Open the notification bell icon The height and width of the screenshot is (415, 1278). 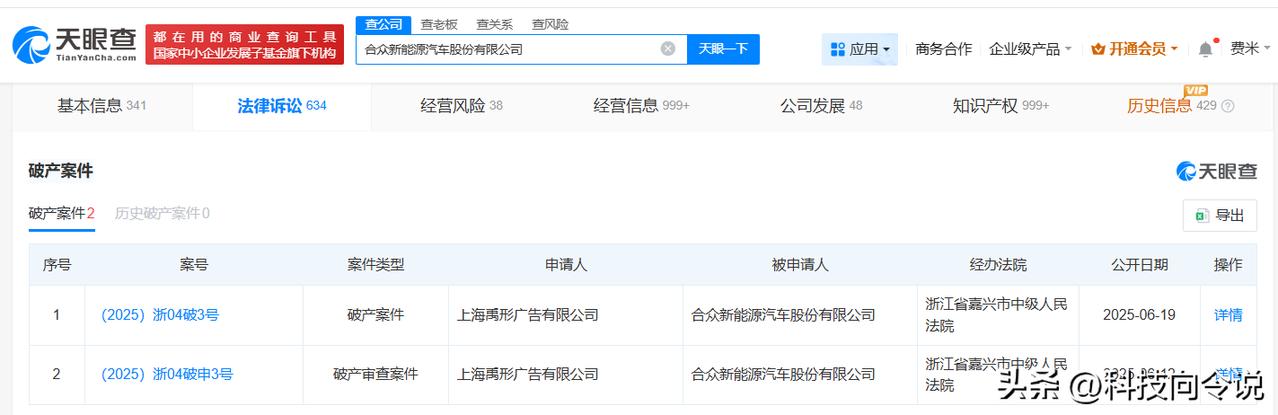click(1206, 49)
